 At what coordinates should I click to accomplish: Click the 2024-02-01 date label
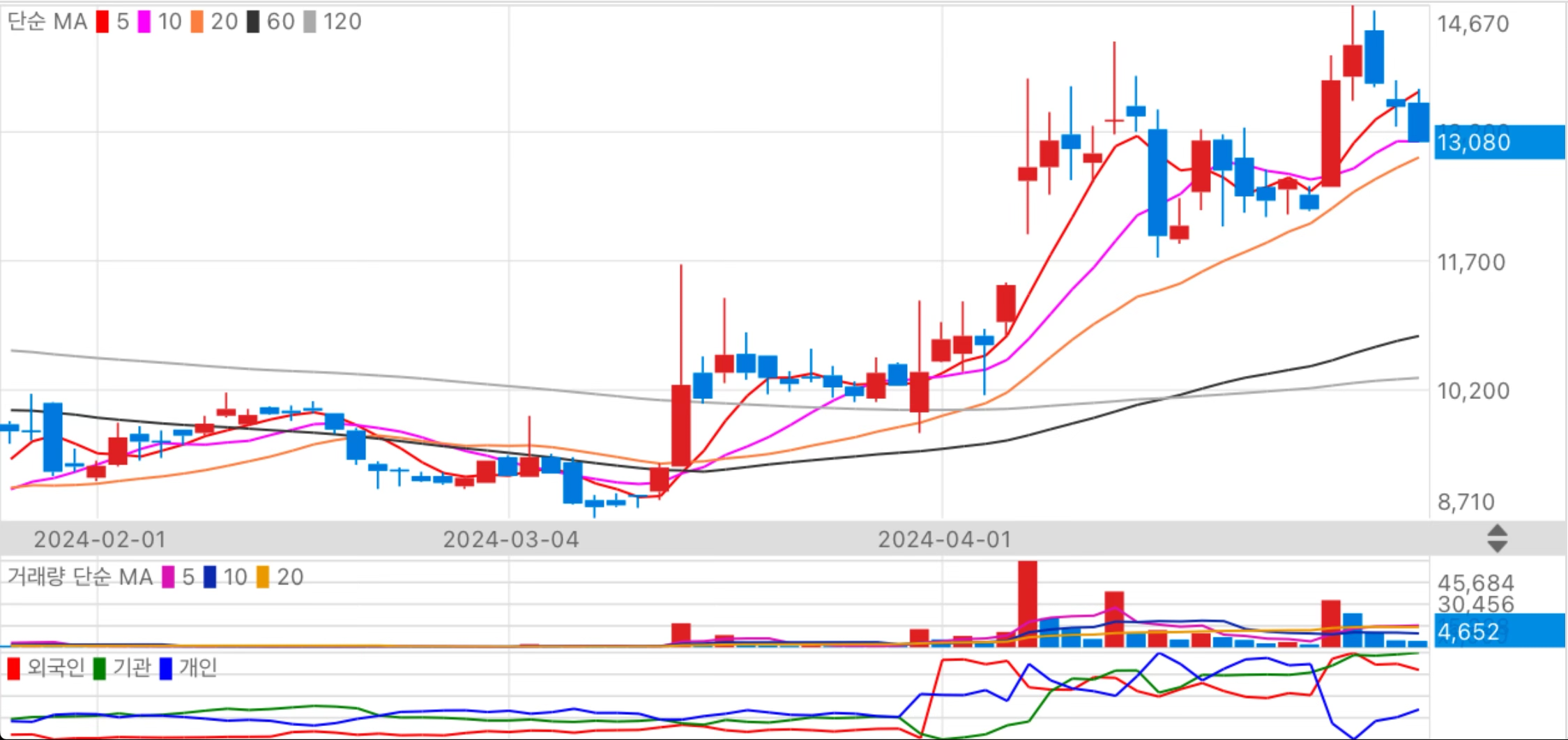pyautogui.click(x=100, y=539)
